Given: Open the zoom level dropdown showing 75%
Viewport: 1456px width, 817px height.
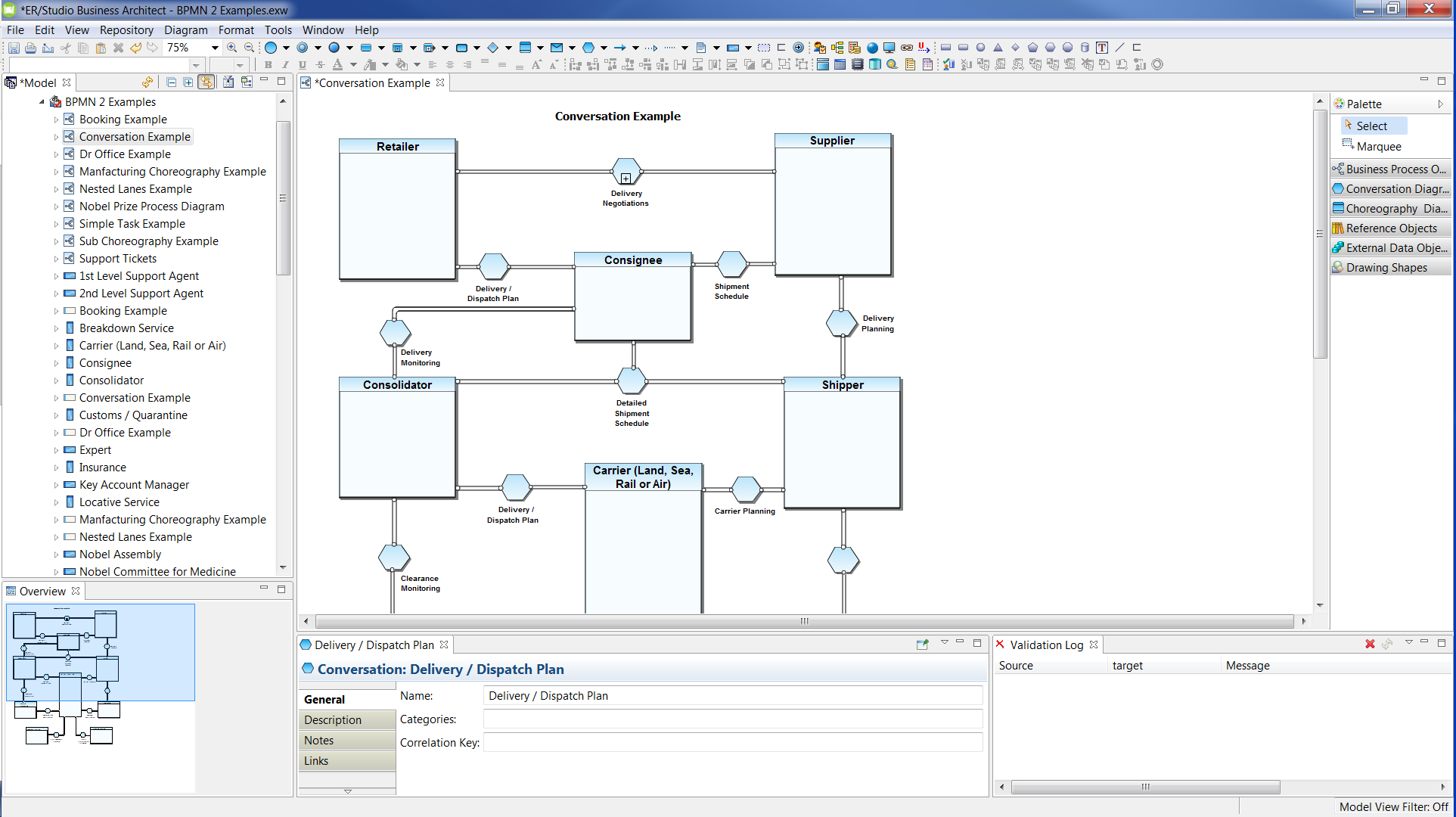Looking at the screenshot, I should click(214, 47).
